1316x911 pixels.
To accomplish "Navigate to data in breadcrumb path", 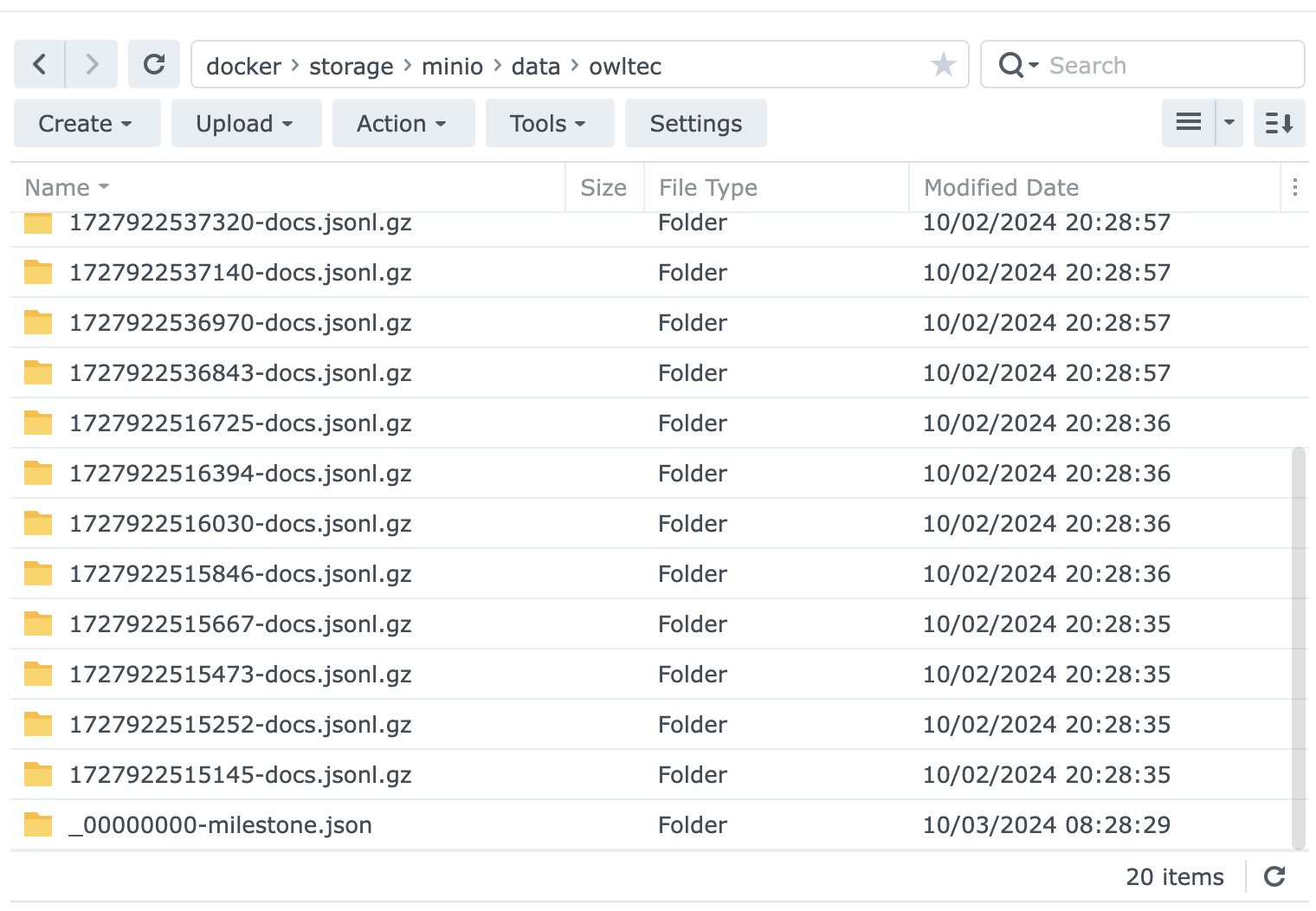I will 536,66.
